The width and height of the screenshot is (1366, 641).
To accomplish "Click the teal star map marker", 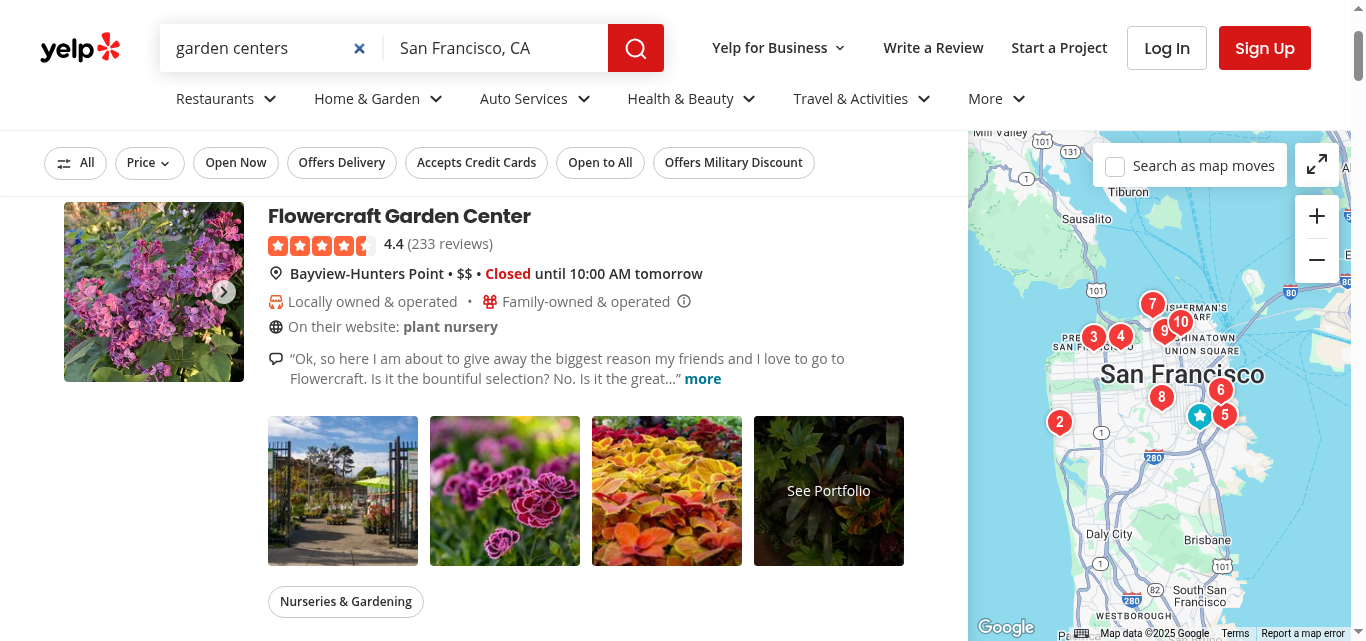I will pos(1199,416).
